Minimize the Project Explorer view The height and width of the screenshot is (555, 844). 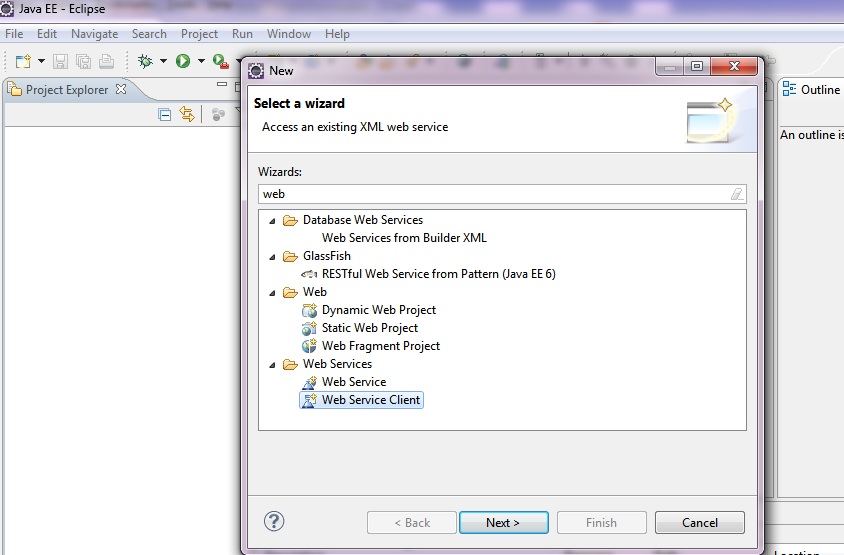(222, 84)
